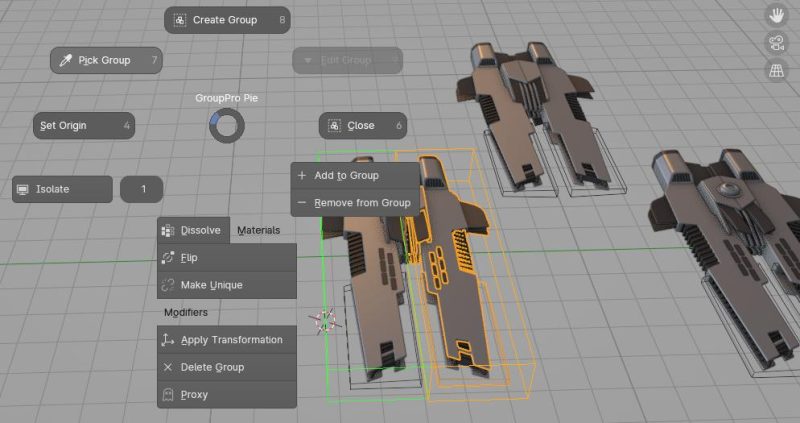Click the Proxy option
This screenshot has width=800, height=423.
226,395
